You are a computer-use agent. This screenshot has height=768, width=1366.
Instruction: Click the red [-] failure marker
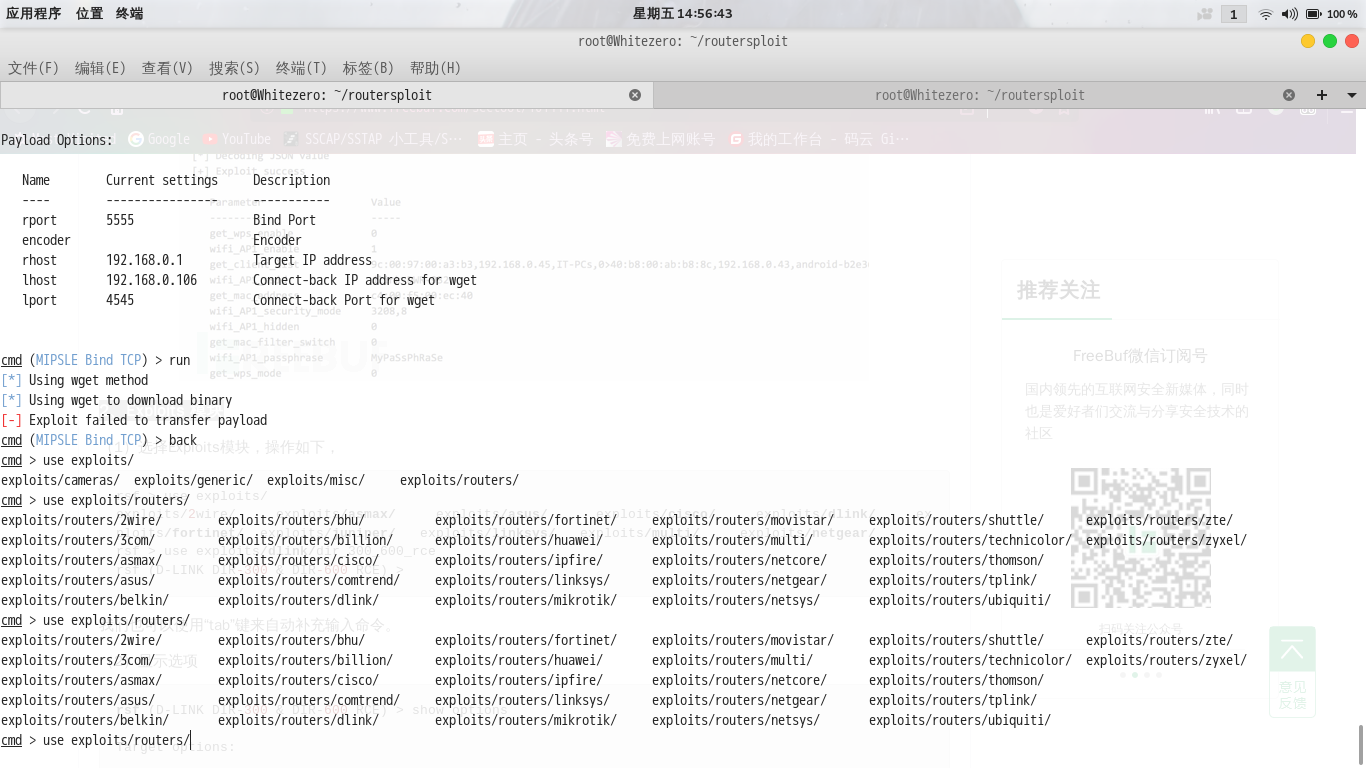pos(11,420)
